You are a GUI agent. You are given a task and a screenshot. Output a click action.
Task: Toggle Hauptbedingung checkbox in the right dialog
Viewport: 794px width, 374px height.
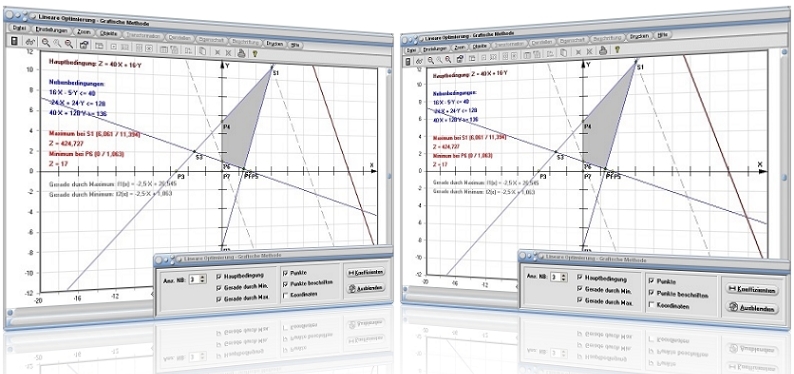pyautogui.click(x=580, y=278)
